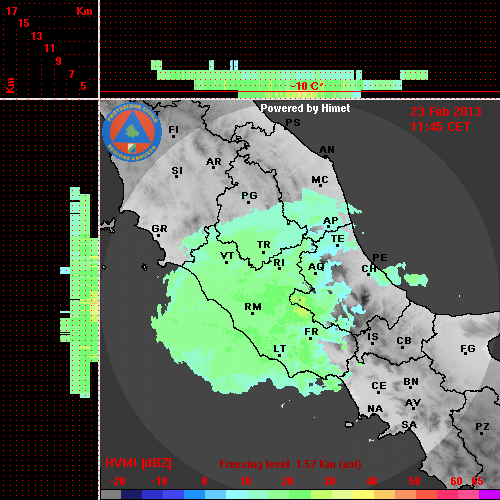Screen dimensions: 500x500
Task: Click the 'Freezing level 1.57 Km (asl)' text
Action: [290, 464]
